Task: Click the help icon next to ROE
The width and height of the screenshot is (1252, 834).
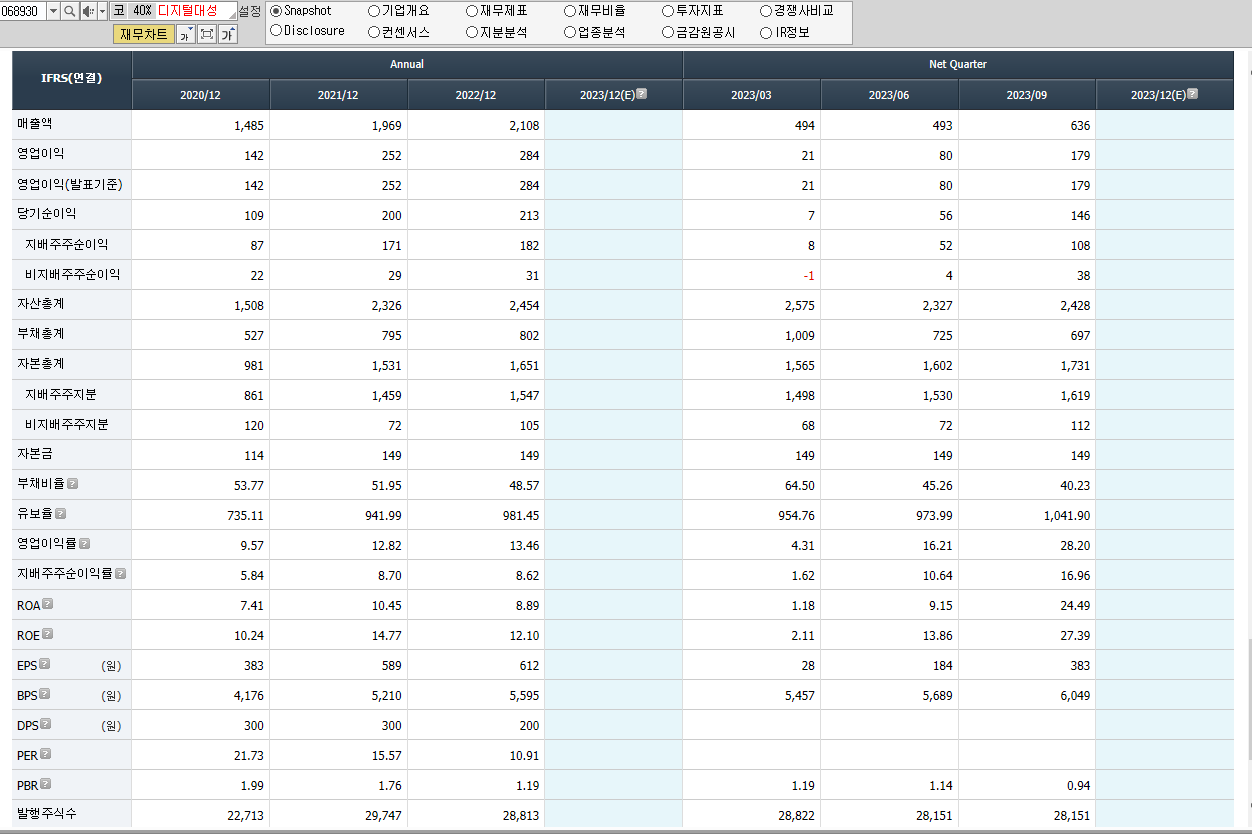Action: pos(47,634)
